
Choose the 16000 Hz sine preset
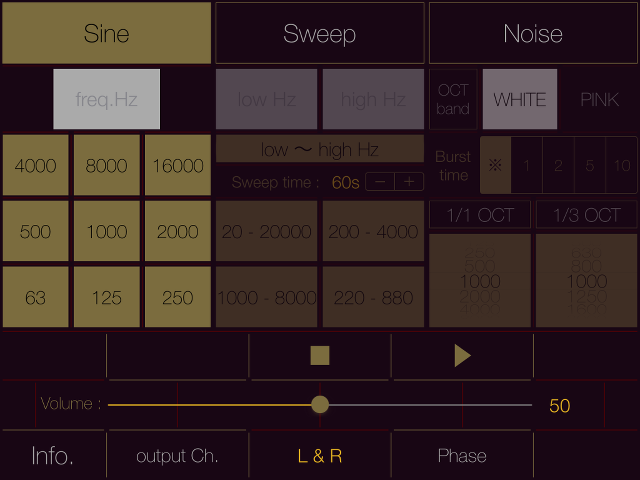click(x=178, y=166)
